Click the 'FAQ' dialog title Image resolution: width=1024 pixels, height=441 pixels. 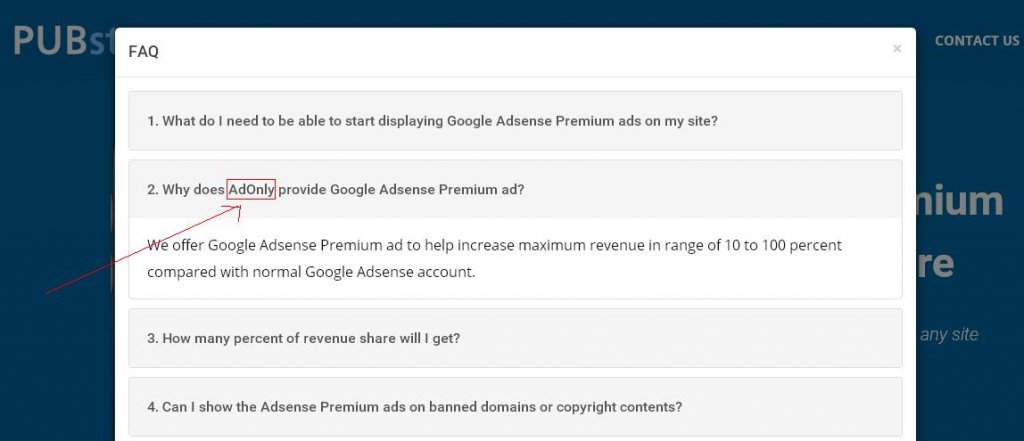144,52
